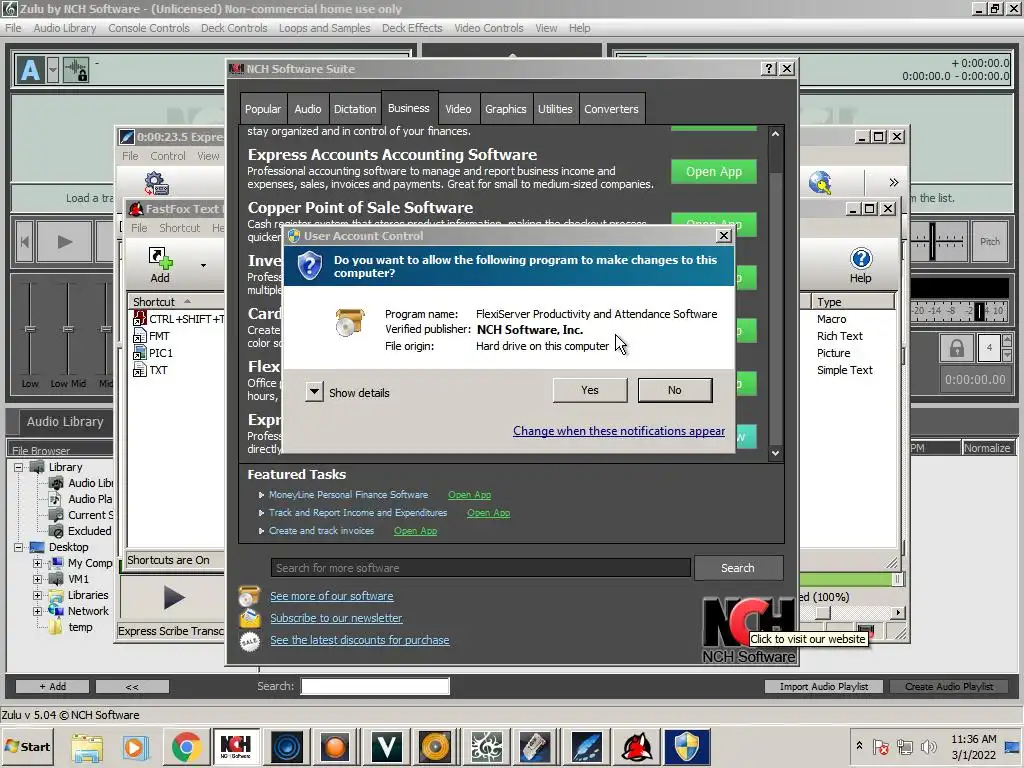
Task: Open the Graphics tab
Action: click(505, 109)
